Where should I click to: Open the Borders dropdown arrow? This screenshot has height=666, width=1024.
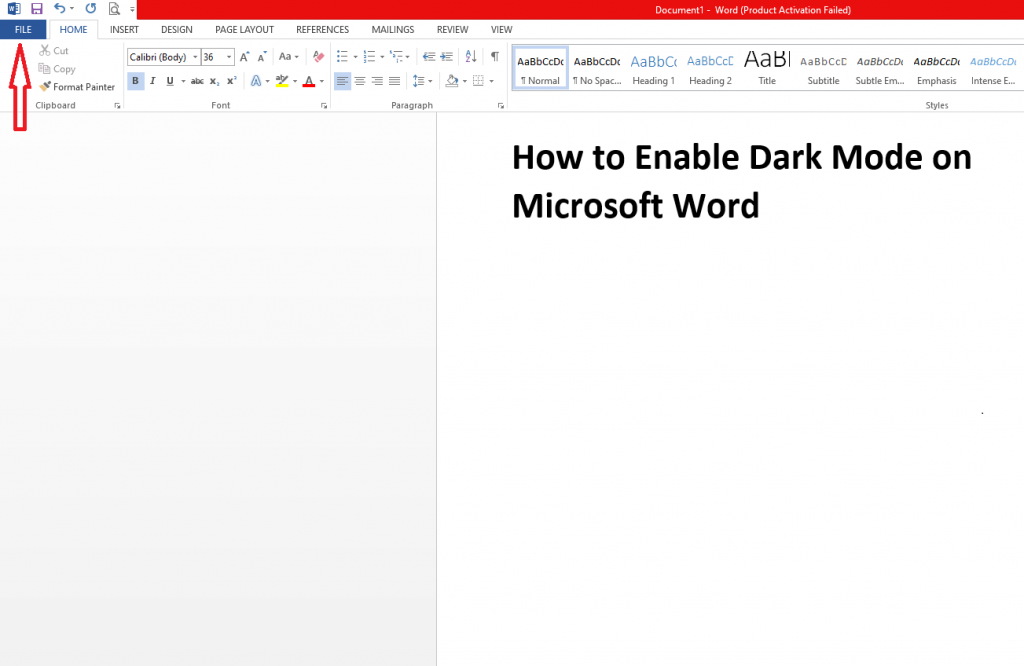coord(491,81)
